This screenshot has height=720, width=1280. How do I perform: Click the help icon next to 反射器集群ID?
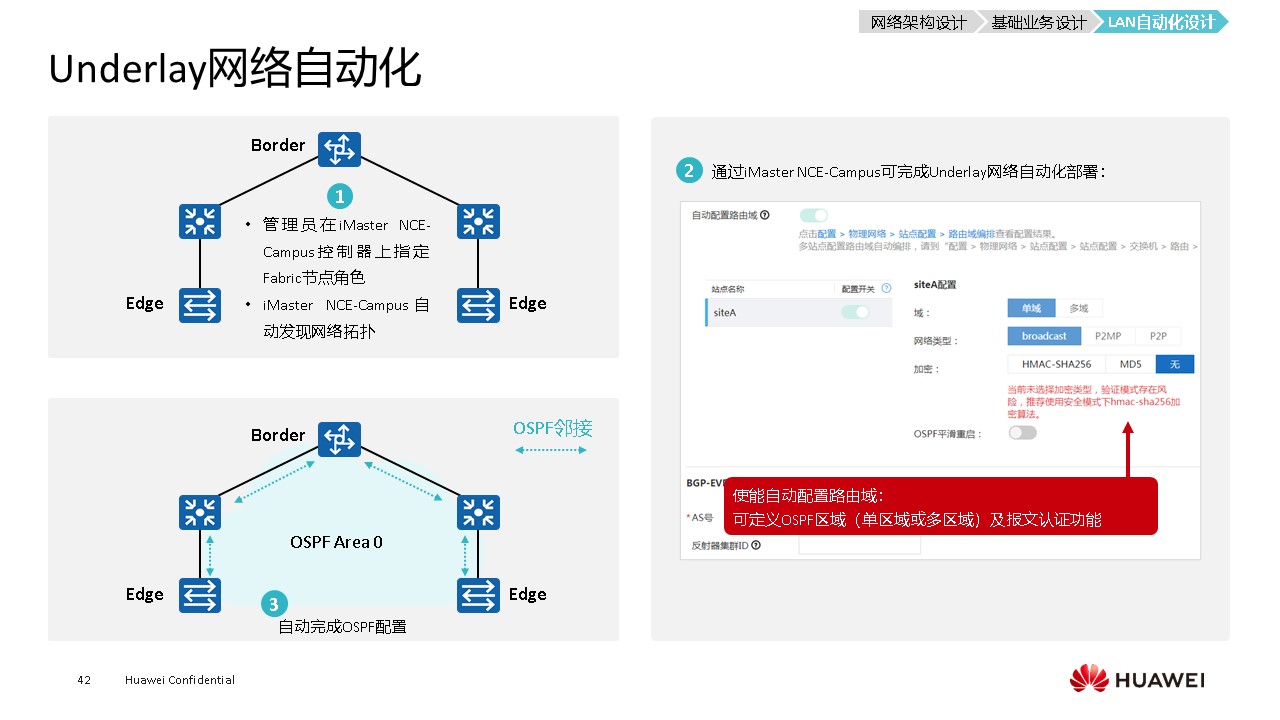(x=756, y=545)
